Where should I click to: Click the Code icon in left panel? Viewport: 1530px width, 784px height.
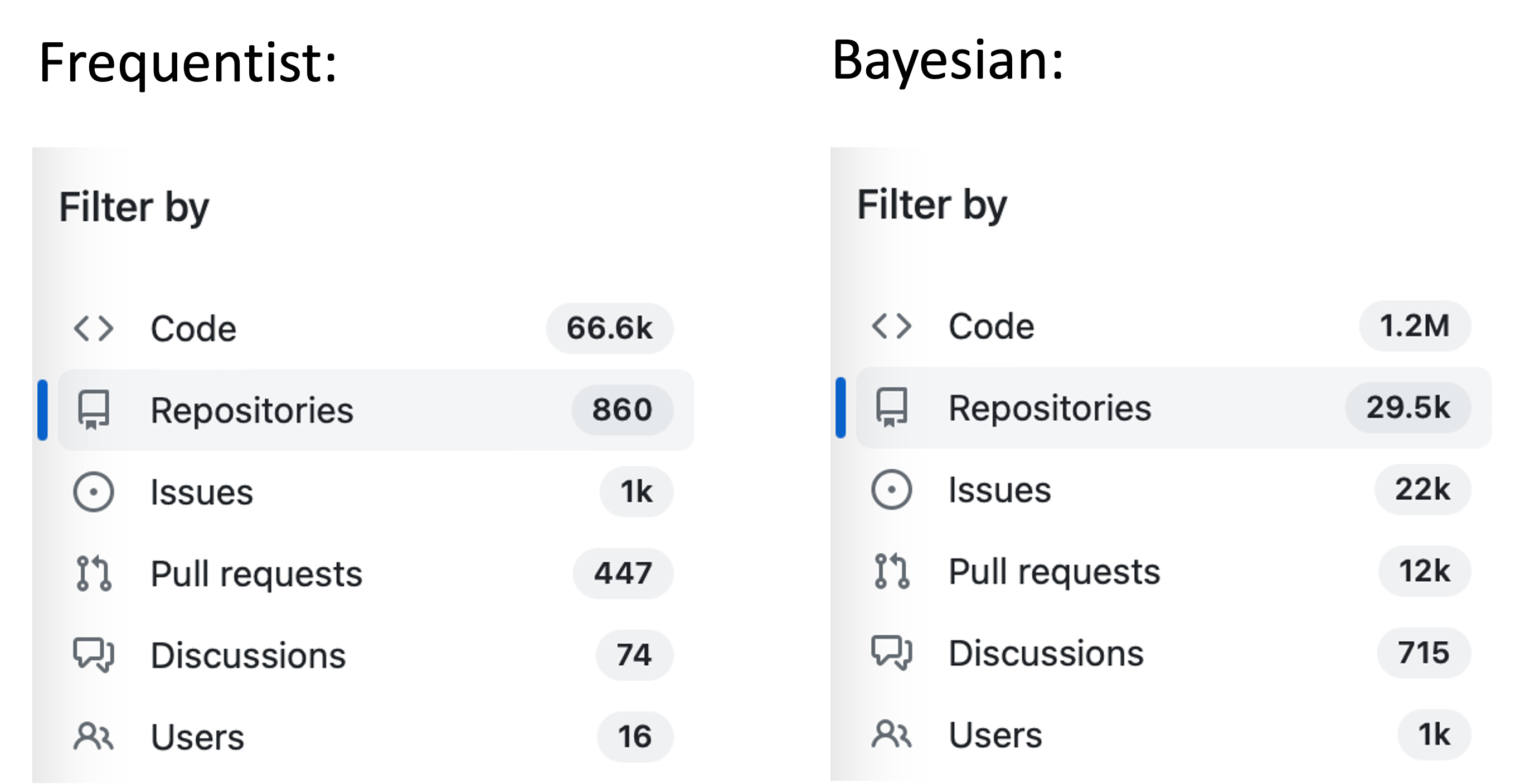(x=93, y=328)
